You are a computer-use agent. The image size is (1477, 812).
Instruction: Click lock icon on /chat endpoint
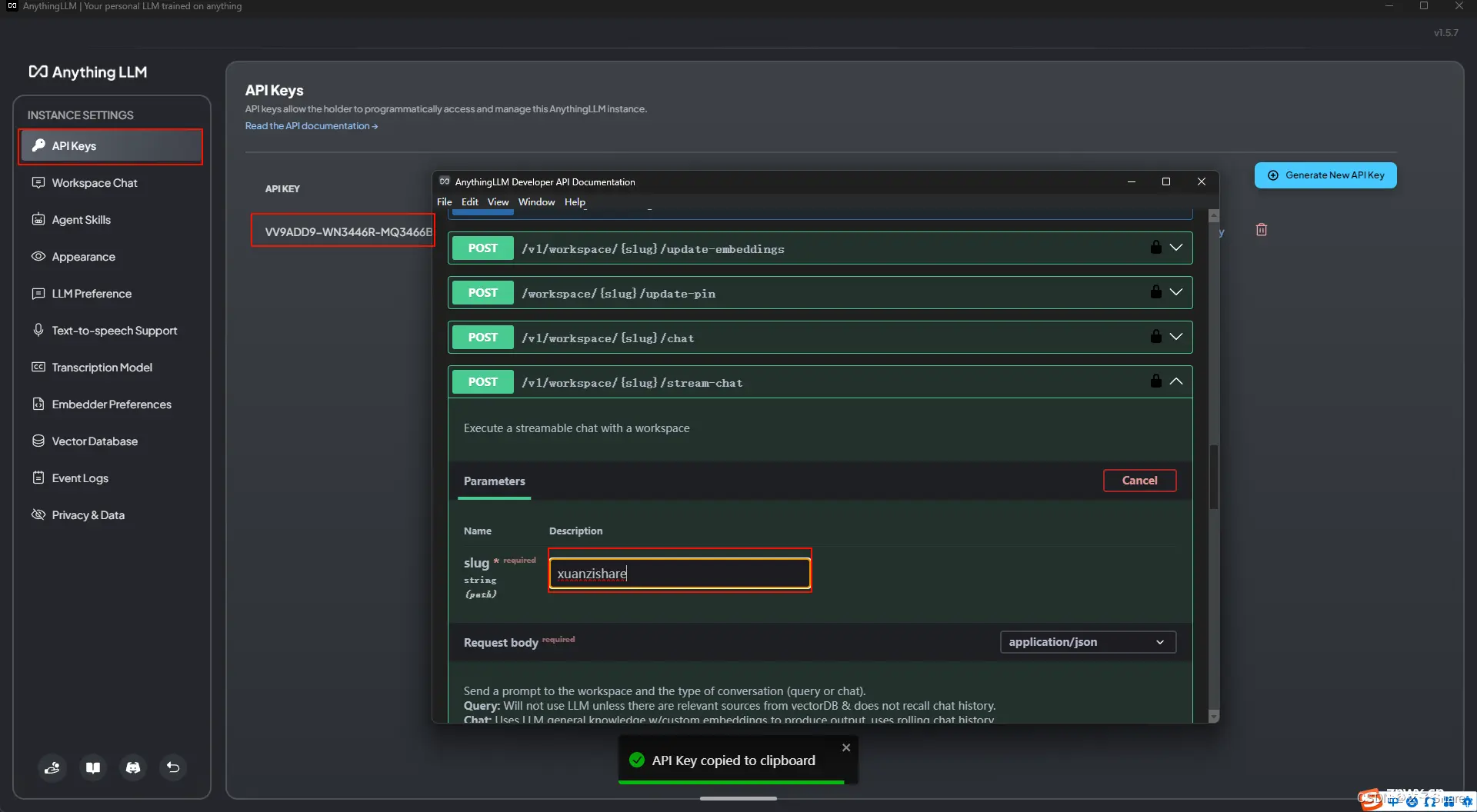pos(1155,336)
